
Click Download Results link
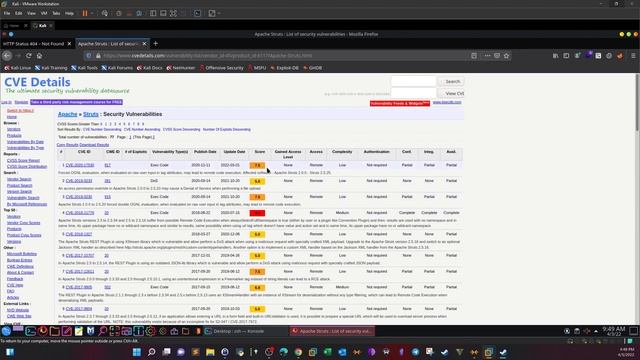[x=94, y=145]
